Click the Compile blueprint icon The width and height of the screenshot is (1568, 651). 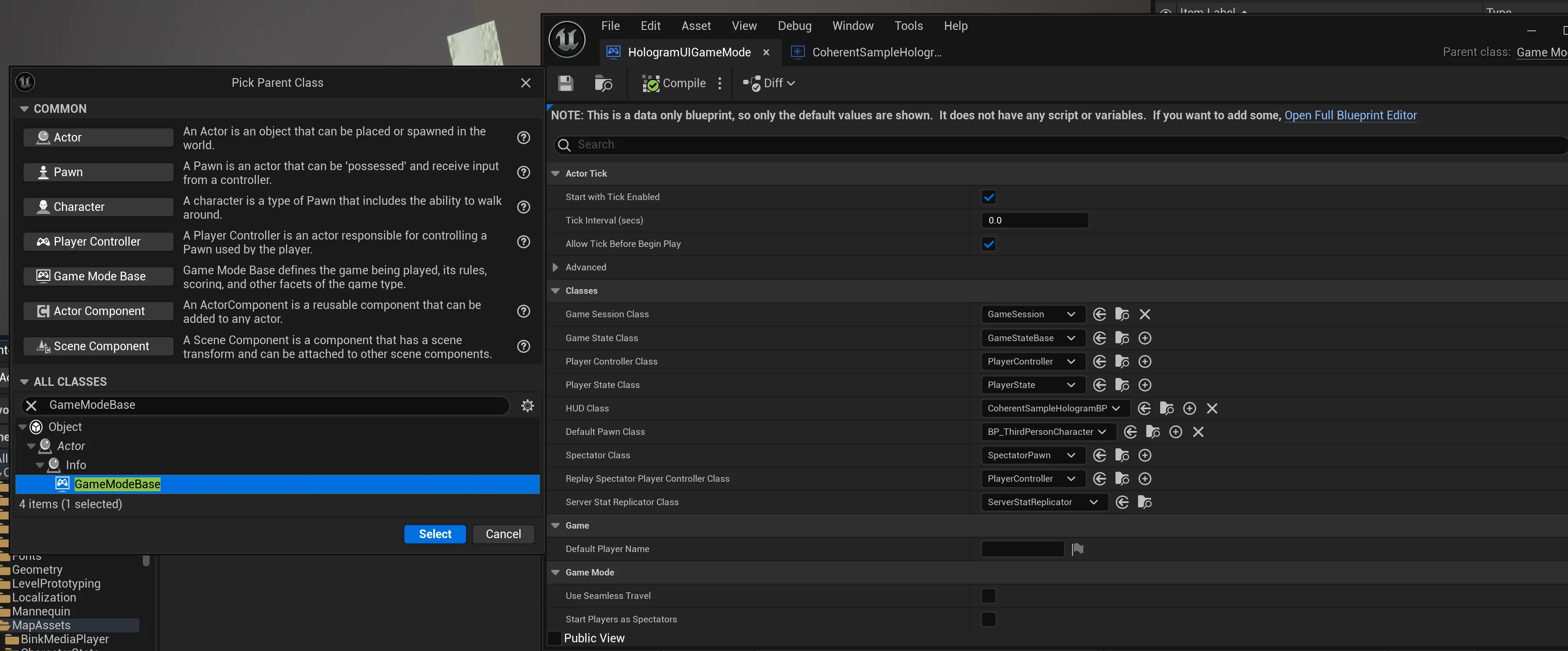click(651, 83)
